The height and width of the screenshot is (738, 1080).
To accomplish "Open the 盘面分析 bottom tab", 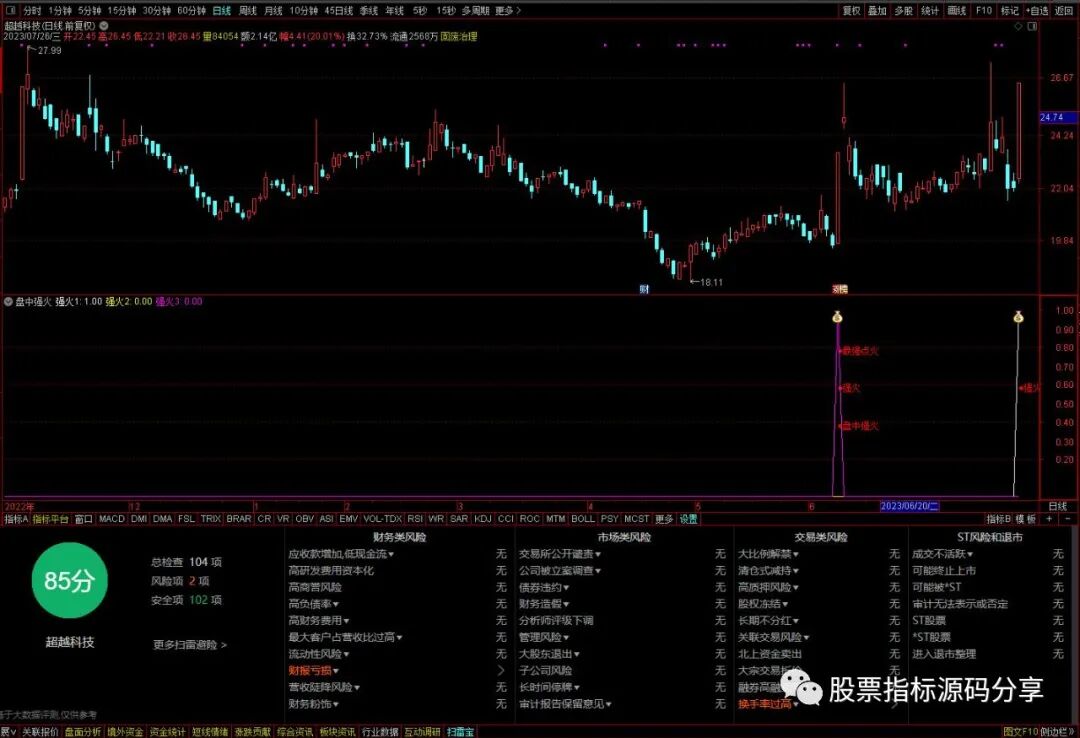I will point(83,731).
